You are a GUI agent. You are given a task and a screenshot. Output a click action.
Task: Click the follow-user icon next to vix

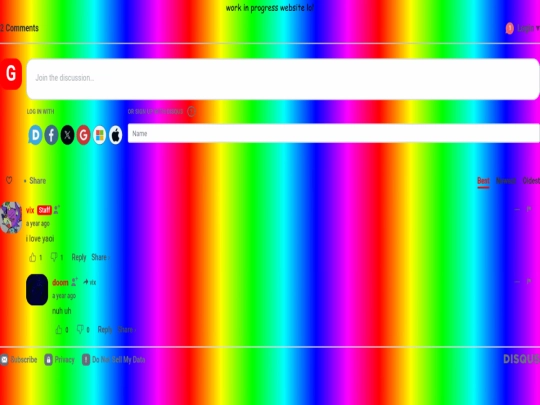point(57,209)
